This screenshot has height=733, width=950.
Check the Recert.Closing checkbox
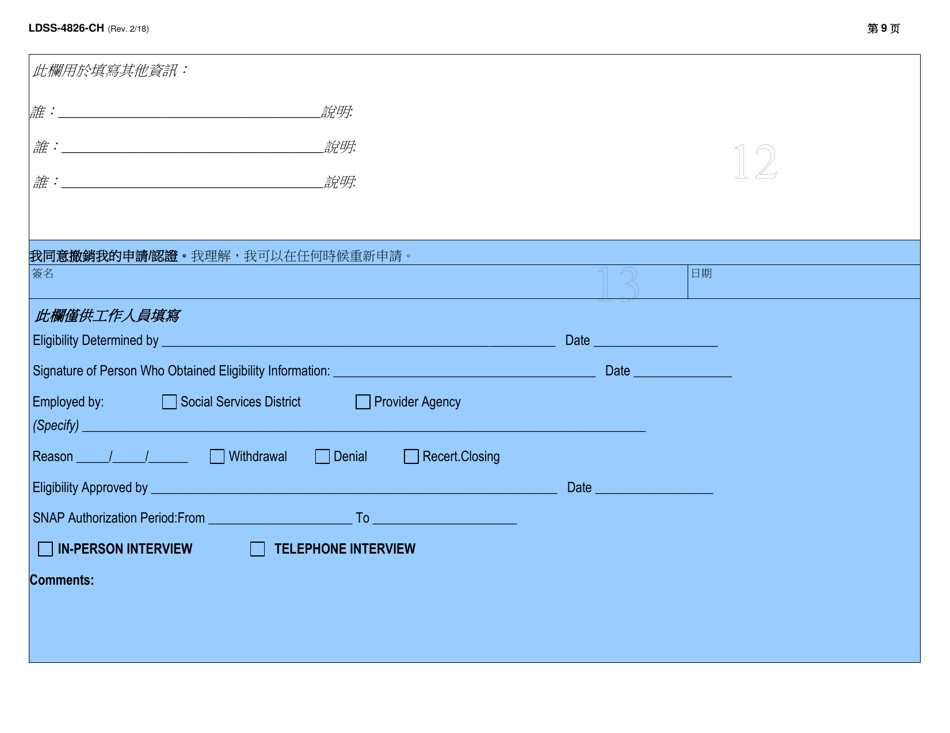[x=411, y=456]
